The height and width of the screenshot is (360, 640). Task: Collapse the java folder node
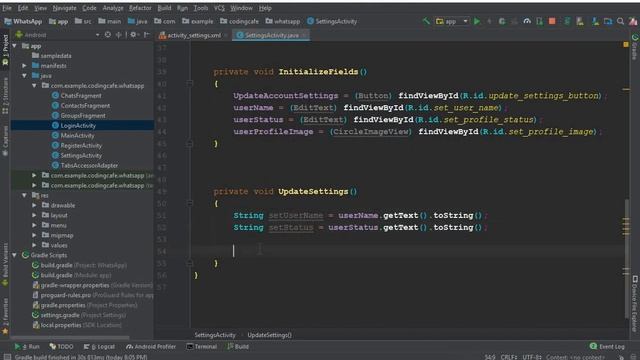[x=24, y=76]
